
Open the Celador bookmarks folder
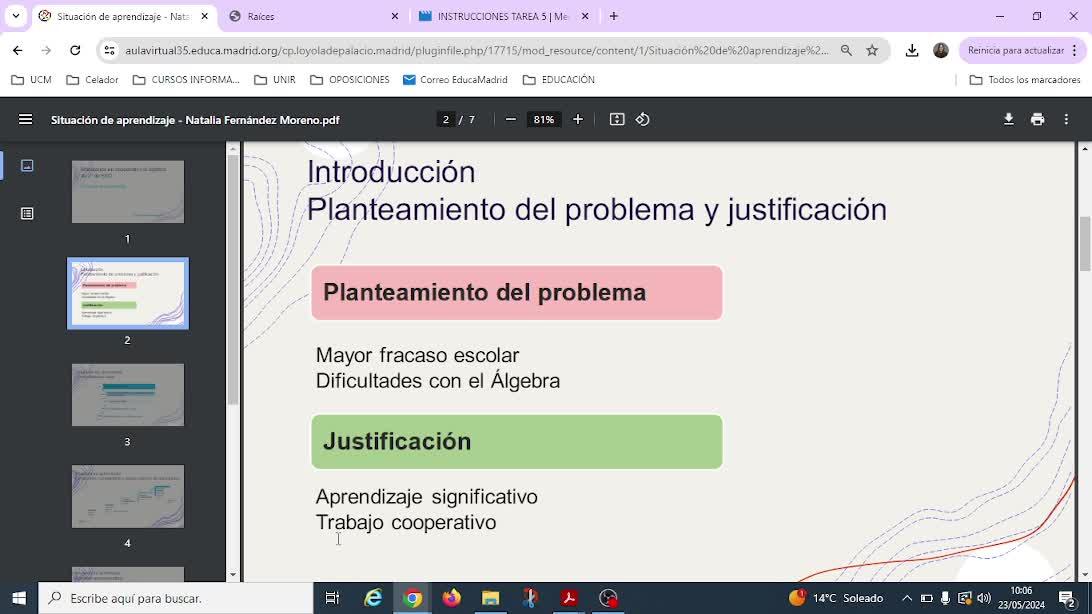tap(93, 80)
